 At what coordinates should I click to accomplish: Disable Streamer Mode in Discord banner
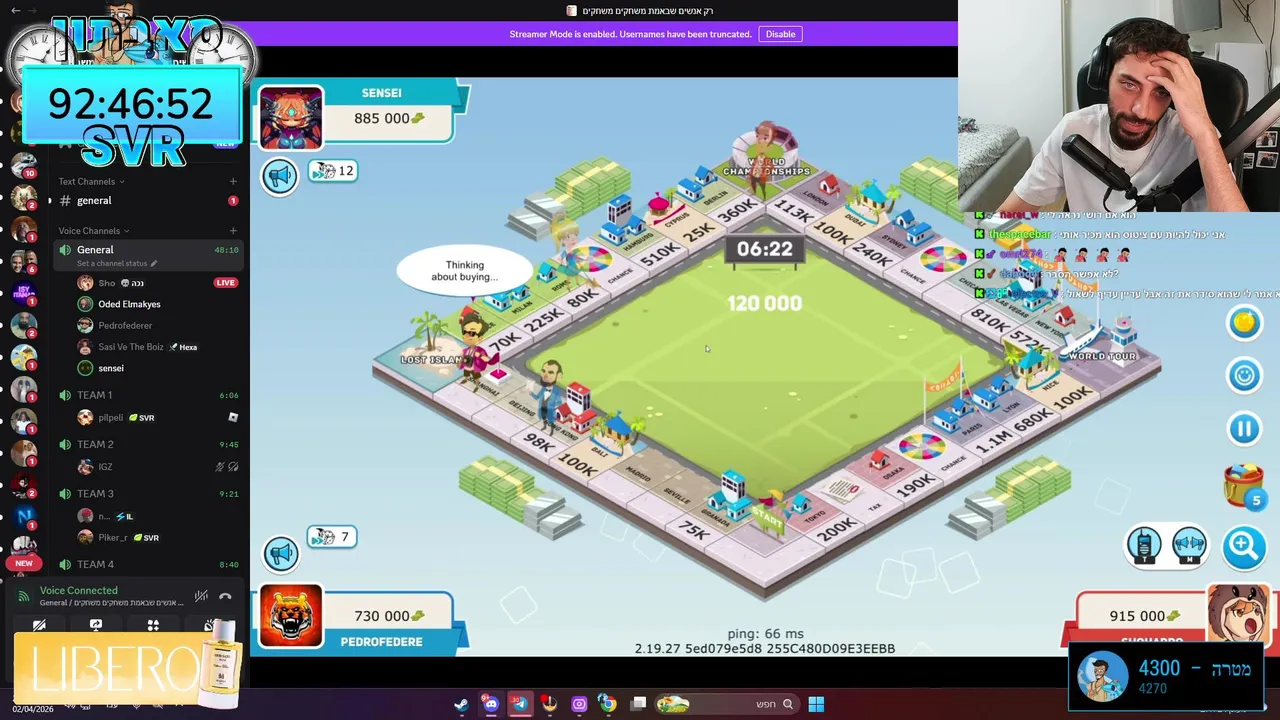(780, 34)
